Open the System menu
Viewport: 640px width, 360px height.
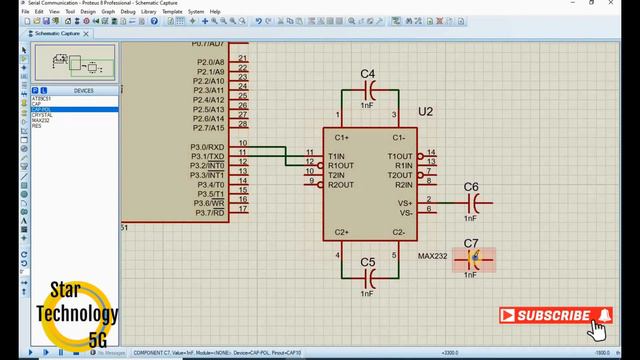(196, 11)
